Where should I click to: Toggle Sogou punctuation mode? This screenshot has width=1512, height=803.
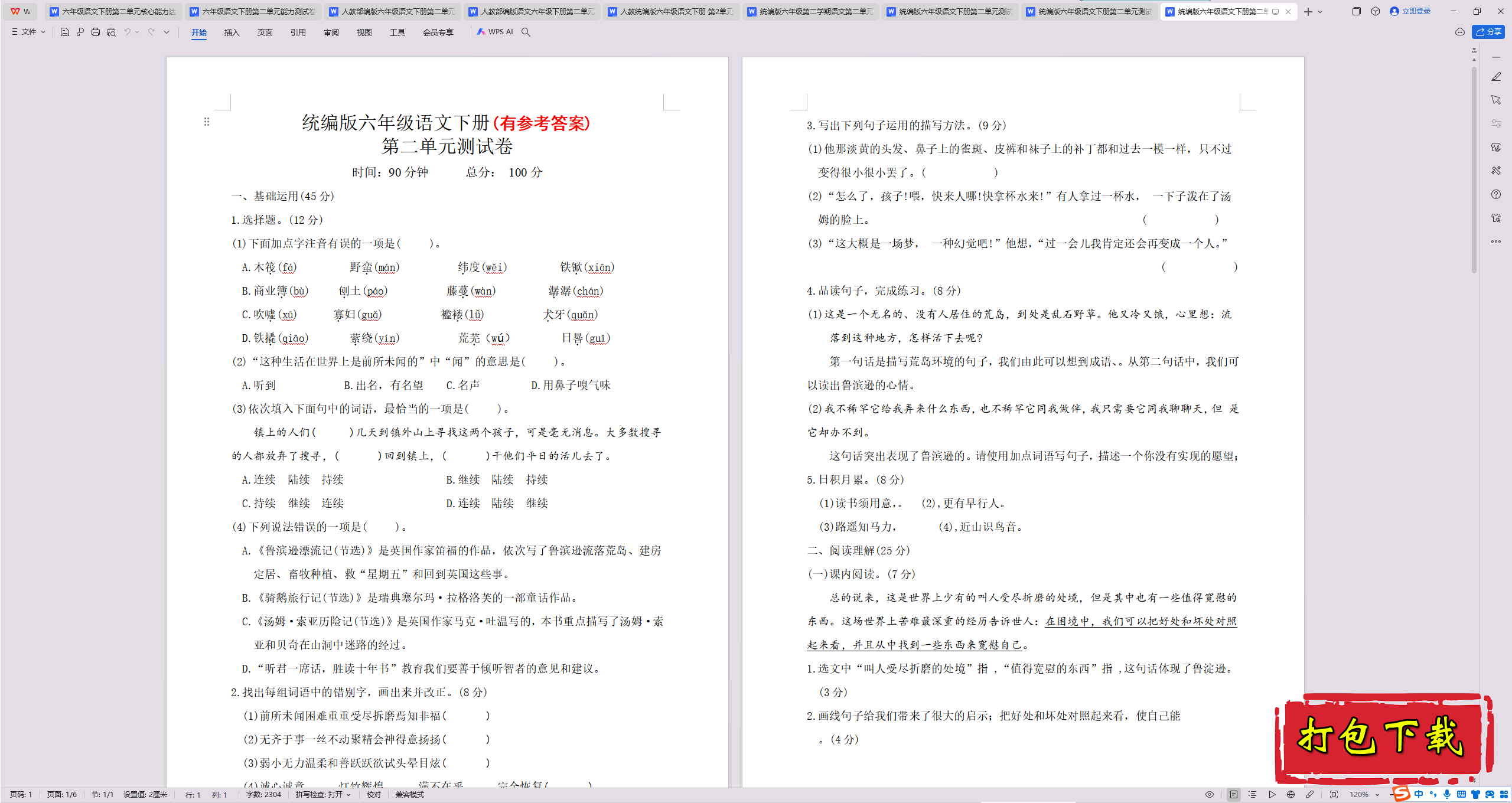[x=1433, y=795]
